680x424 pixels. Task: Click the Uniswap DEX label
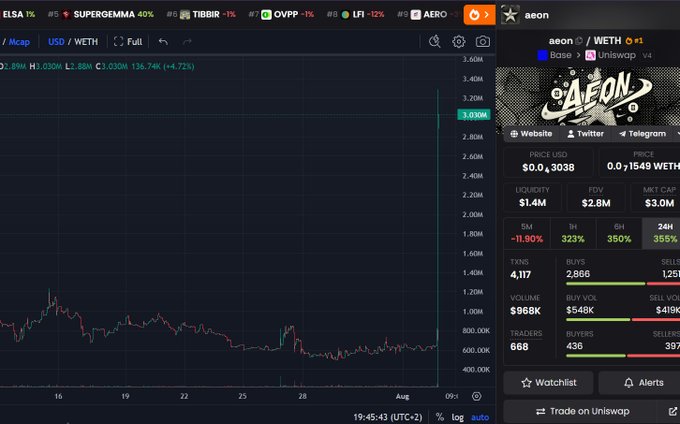tap(617, 55)
